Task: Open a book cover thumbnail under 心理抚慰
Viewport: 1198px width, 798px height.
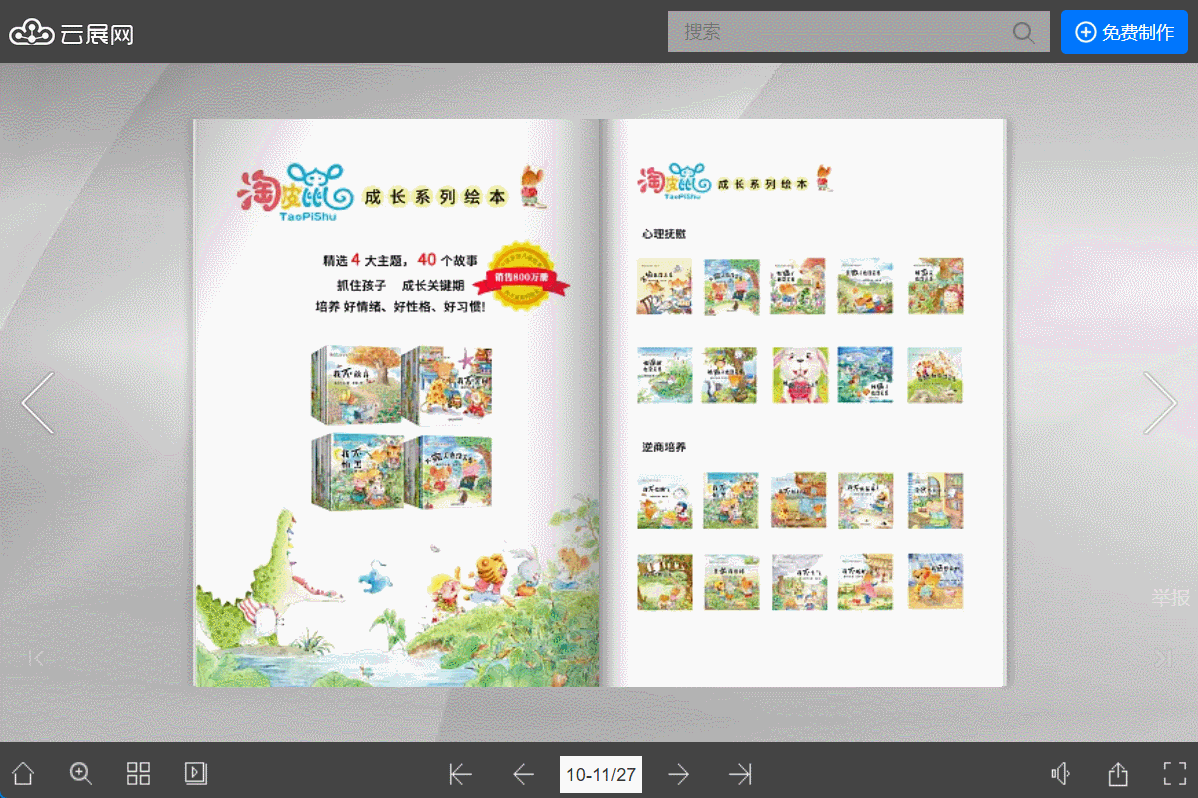Action: click(664, 285)
